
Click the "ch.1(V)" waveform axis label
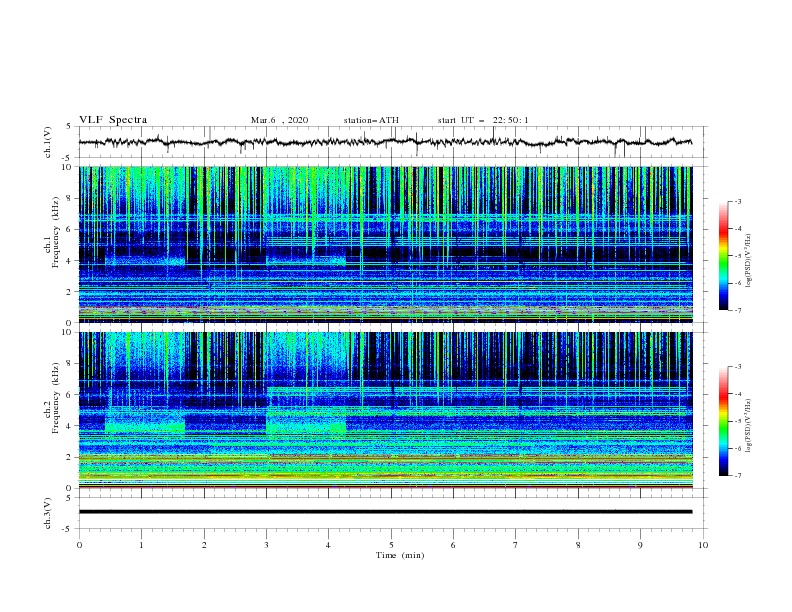pyautogui.click(x=48, y=142)
